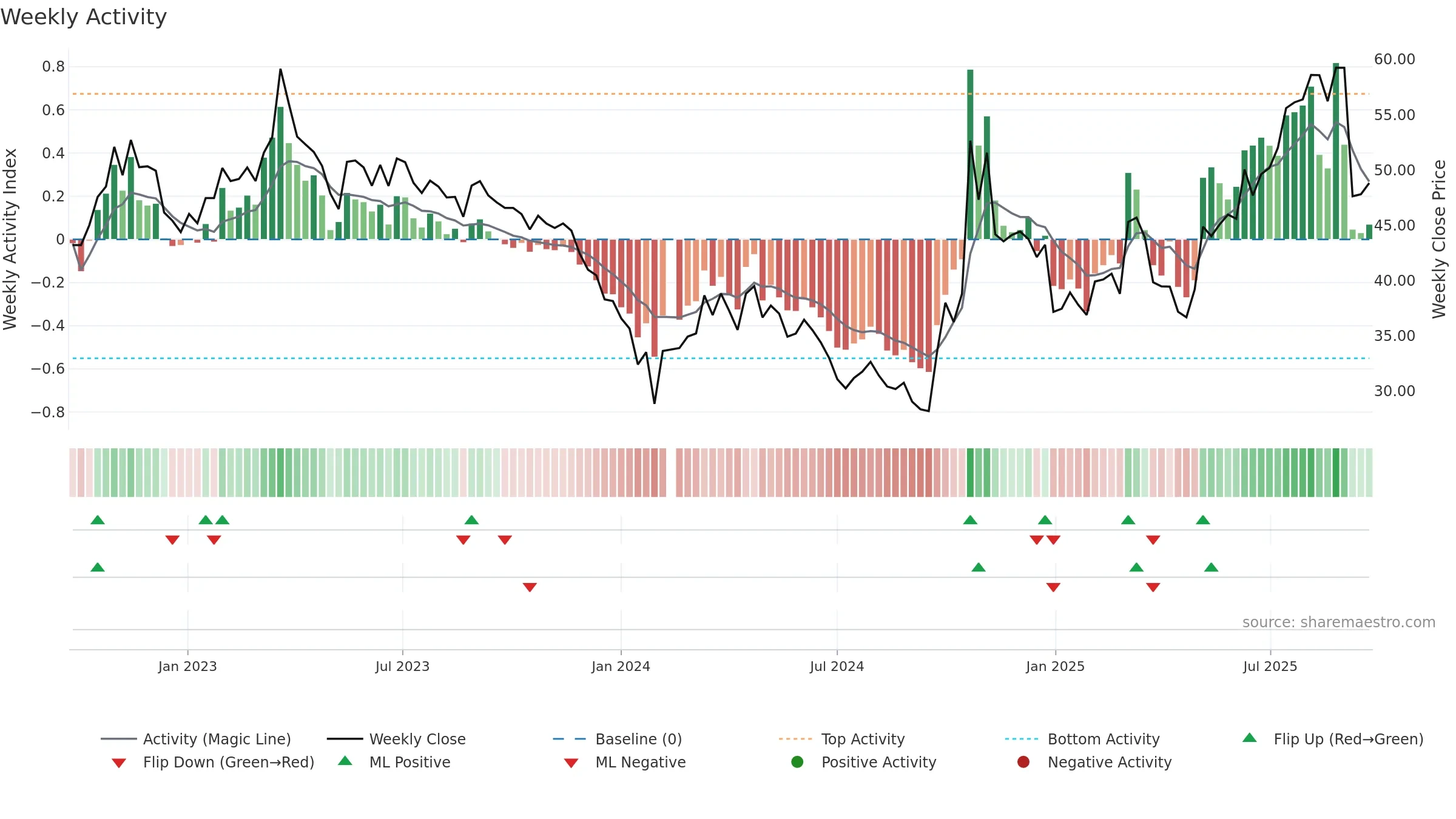Click the 45.00 price axis tick
The image size is (1456, 819).
(1394, 226)
